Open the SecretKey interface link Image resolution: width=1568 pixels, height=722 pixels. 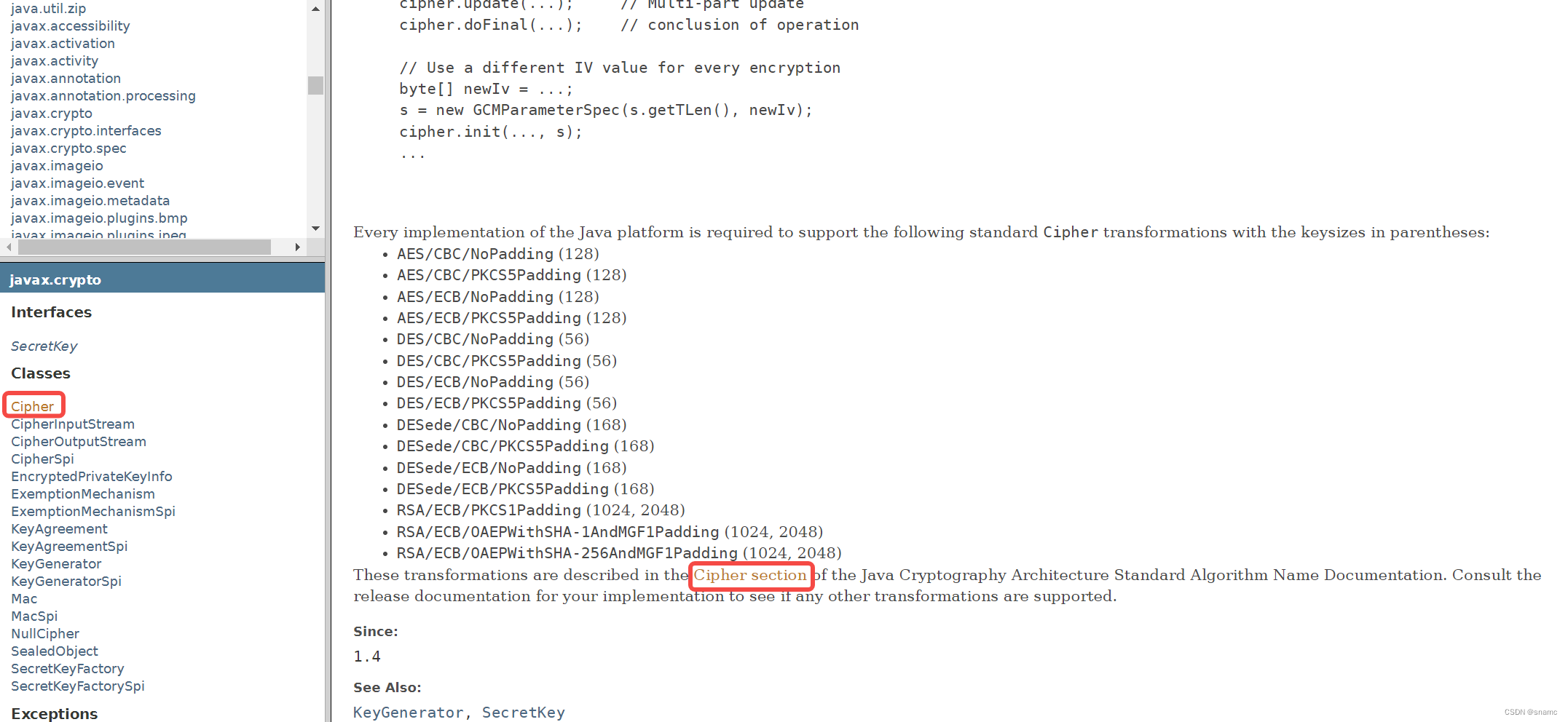tap(44, 346)
